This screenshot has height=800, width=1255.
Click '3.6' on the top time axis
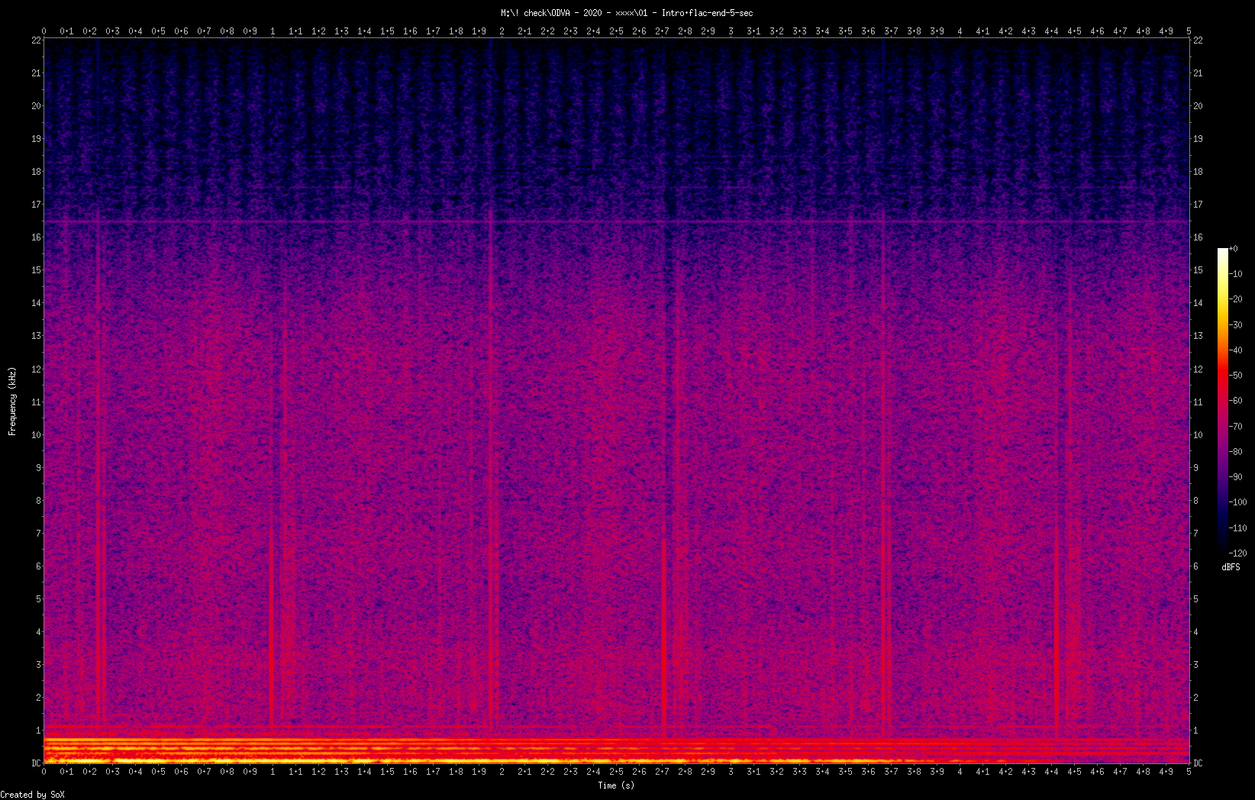coord(868,31)
